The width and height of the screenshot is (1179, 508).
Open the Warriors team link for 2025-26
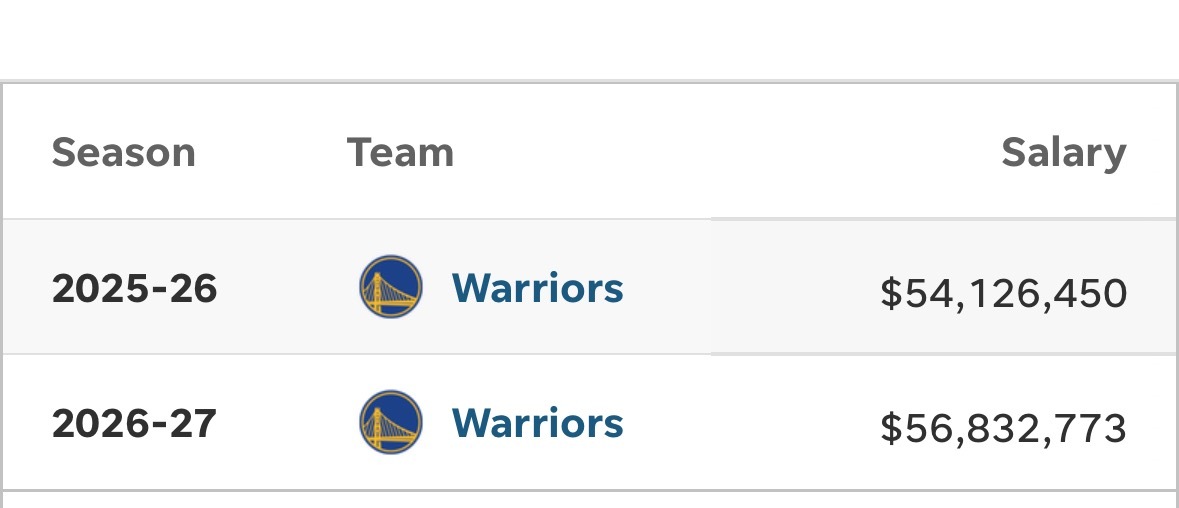coord(537,288)
